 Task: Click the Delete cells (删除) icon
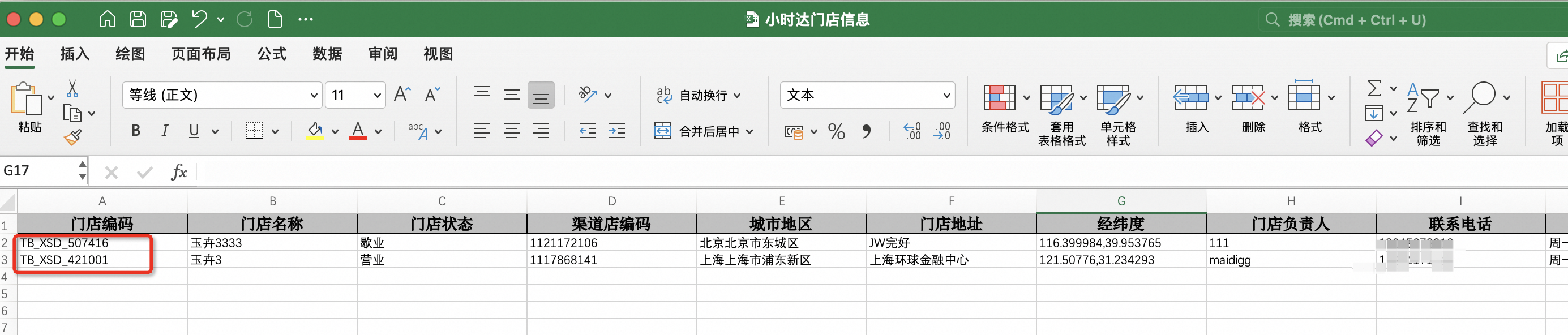click(1247, 97)
